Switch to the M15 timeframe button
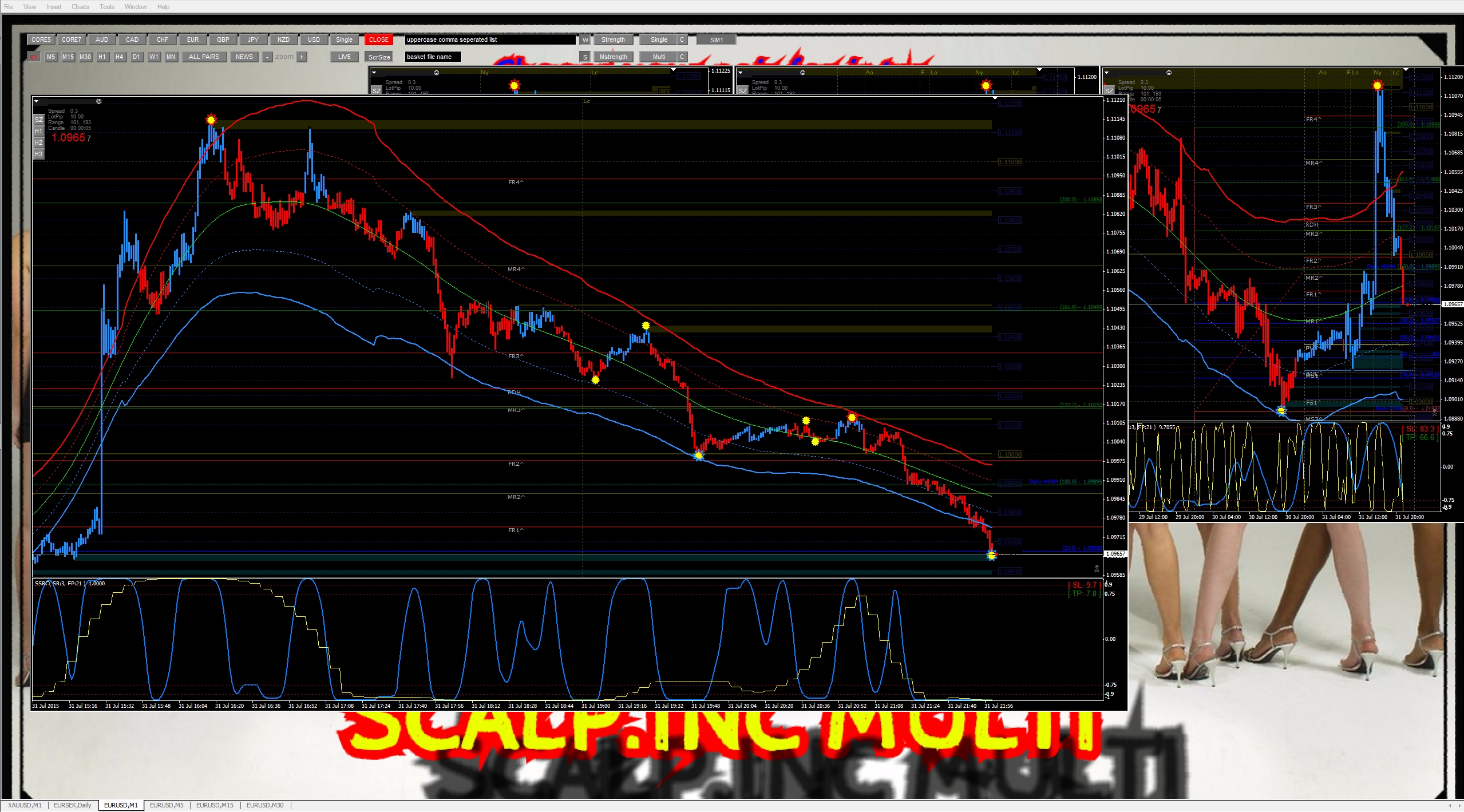 [68, 57]
